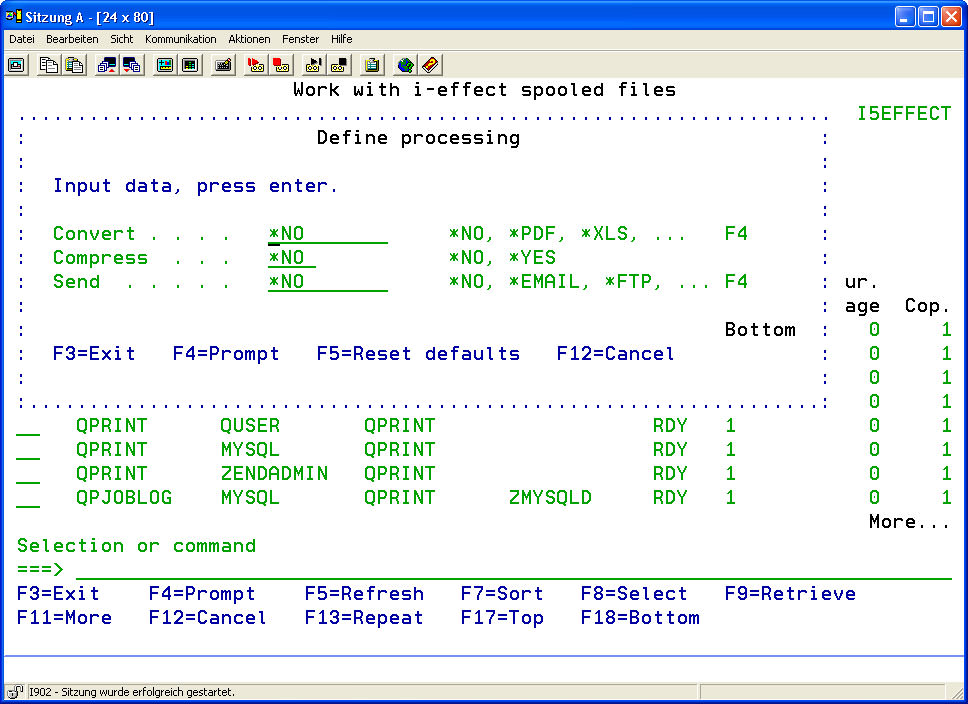Start macro recording with red play icon
Viewport: 968px width, 704px height.
pyautogui.click(x=256, y=65)
